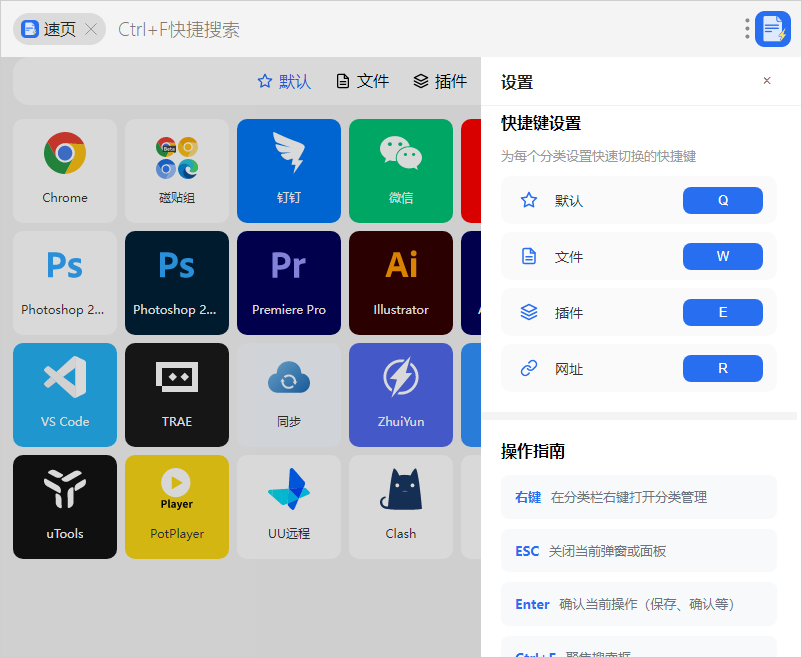Click the 网址 link icon in settings
This screenshot has height=658, width=802.
coord(529,368)
